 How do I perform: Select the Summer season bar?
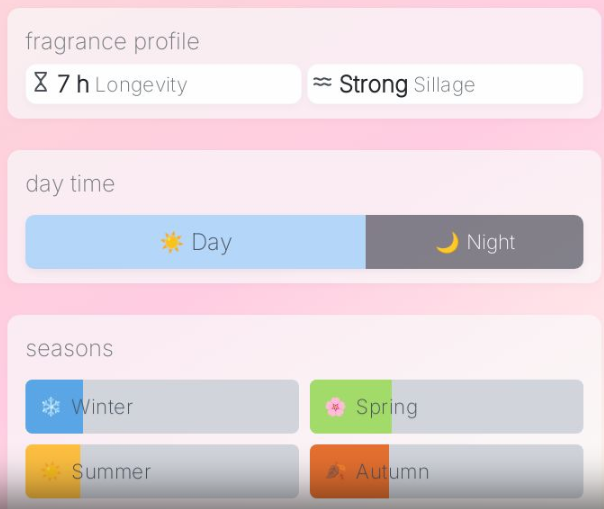[162, 471]
